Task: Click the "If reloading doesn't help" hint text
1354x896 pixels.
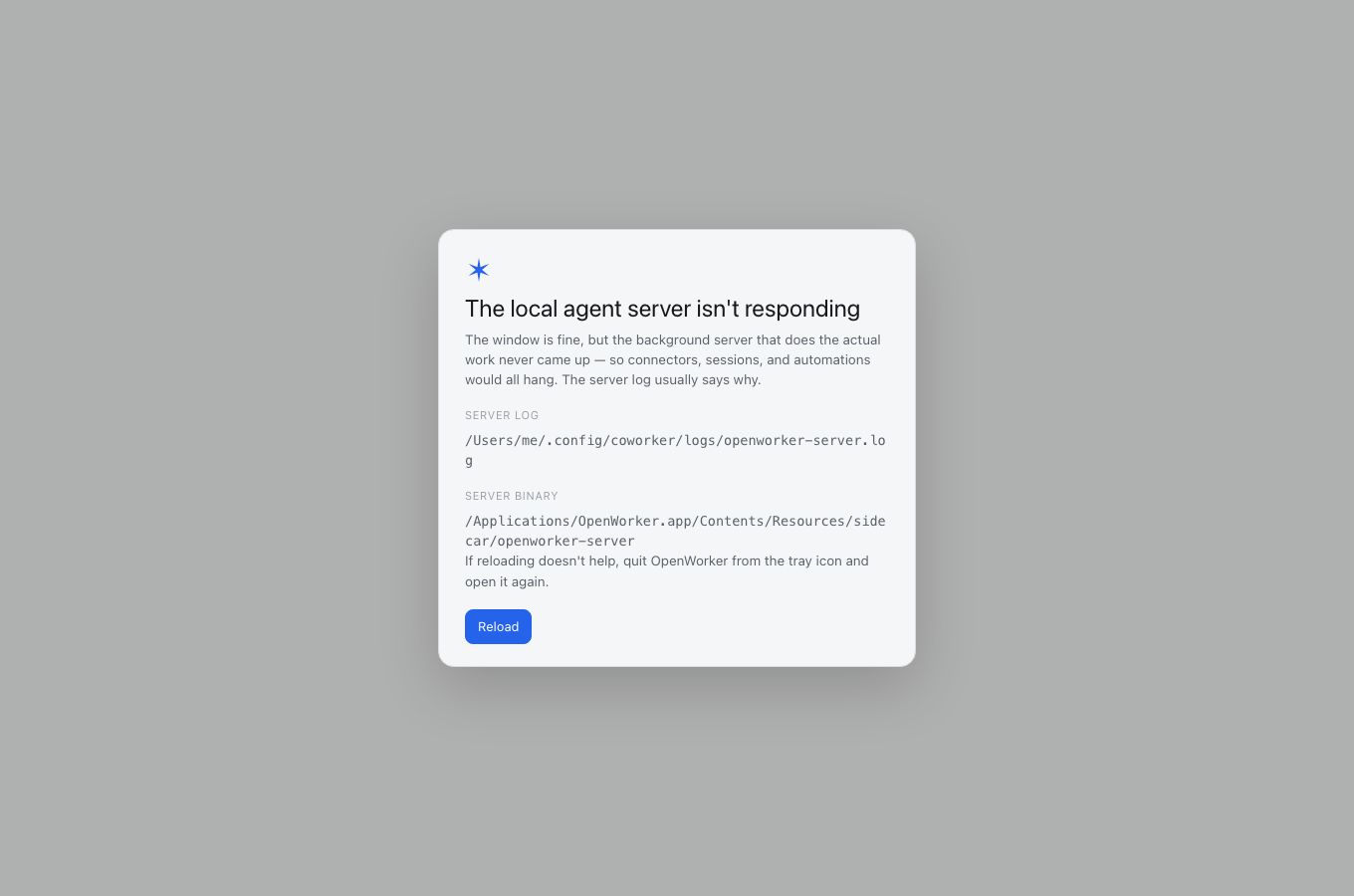Action: coord(667,571)
